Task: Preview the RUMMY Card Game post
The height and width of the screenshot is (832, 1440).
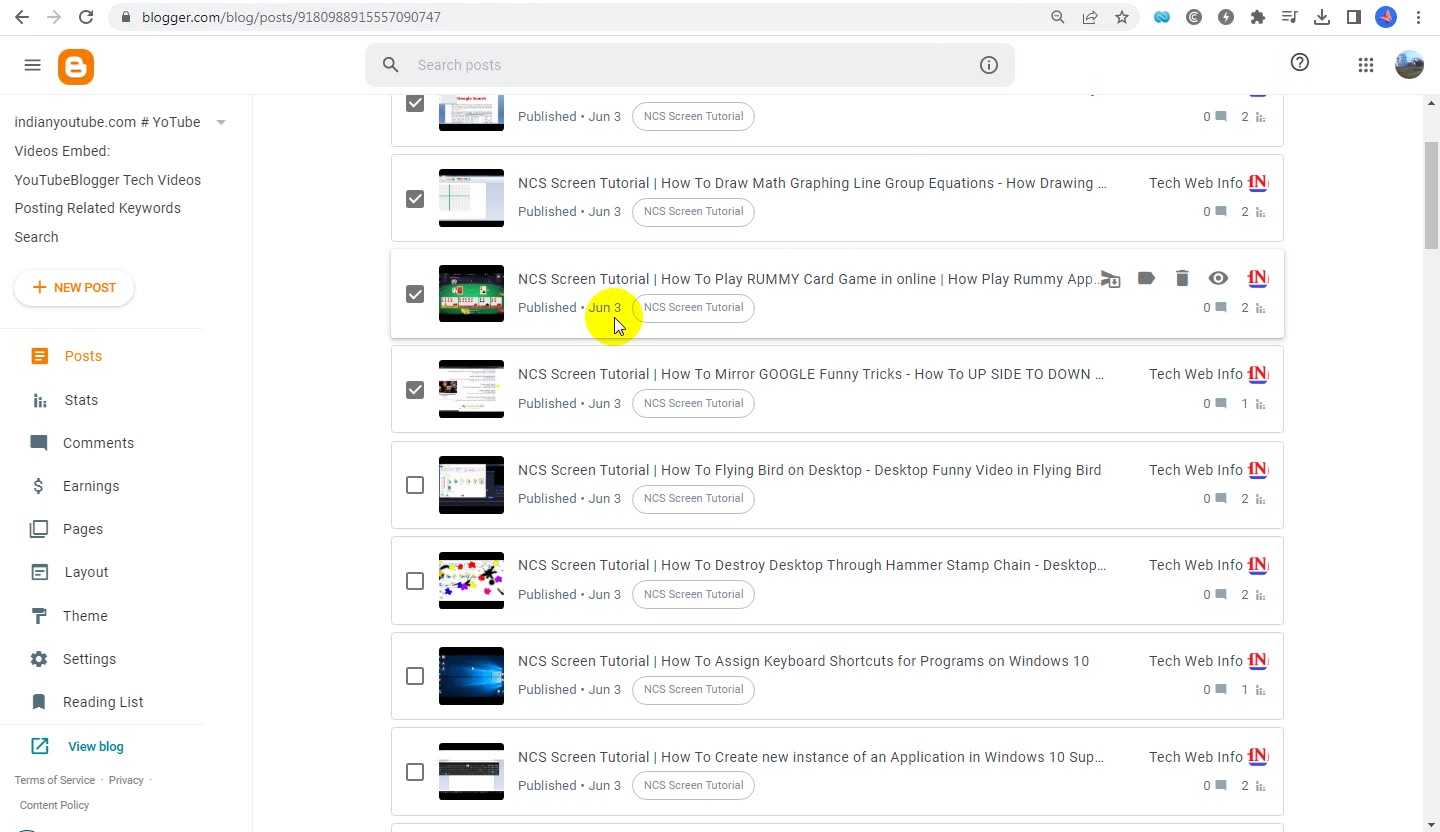Action: click(x=1218, y=278)
